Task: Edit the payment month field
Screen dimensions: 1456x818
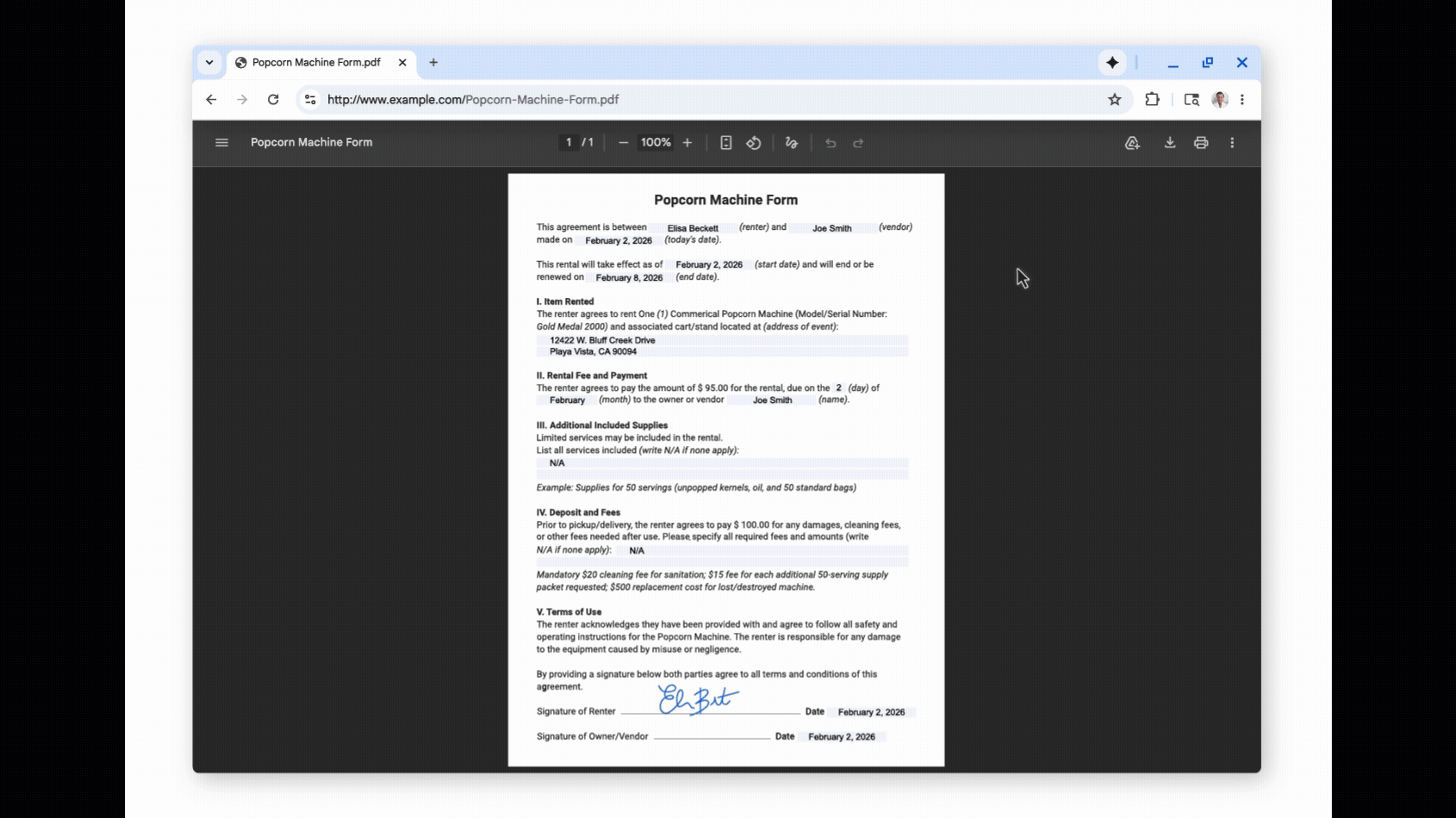Action: 567,400
